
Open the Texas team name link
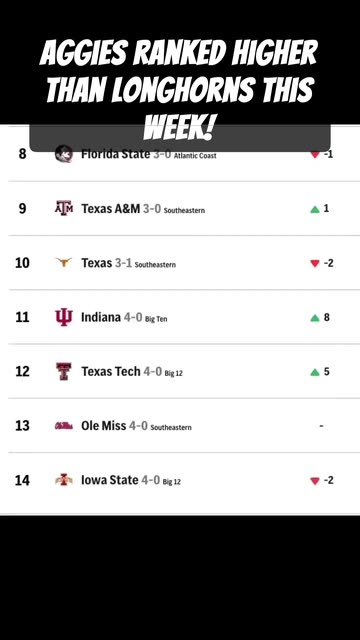[x=96, y=263]
